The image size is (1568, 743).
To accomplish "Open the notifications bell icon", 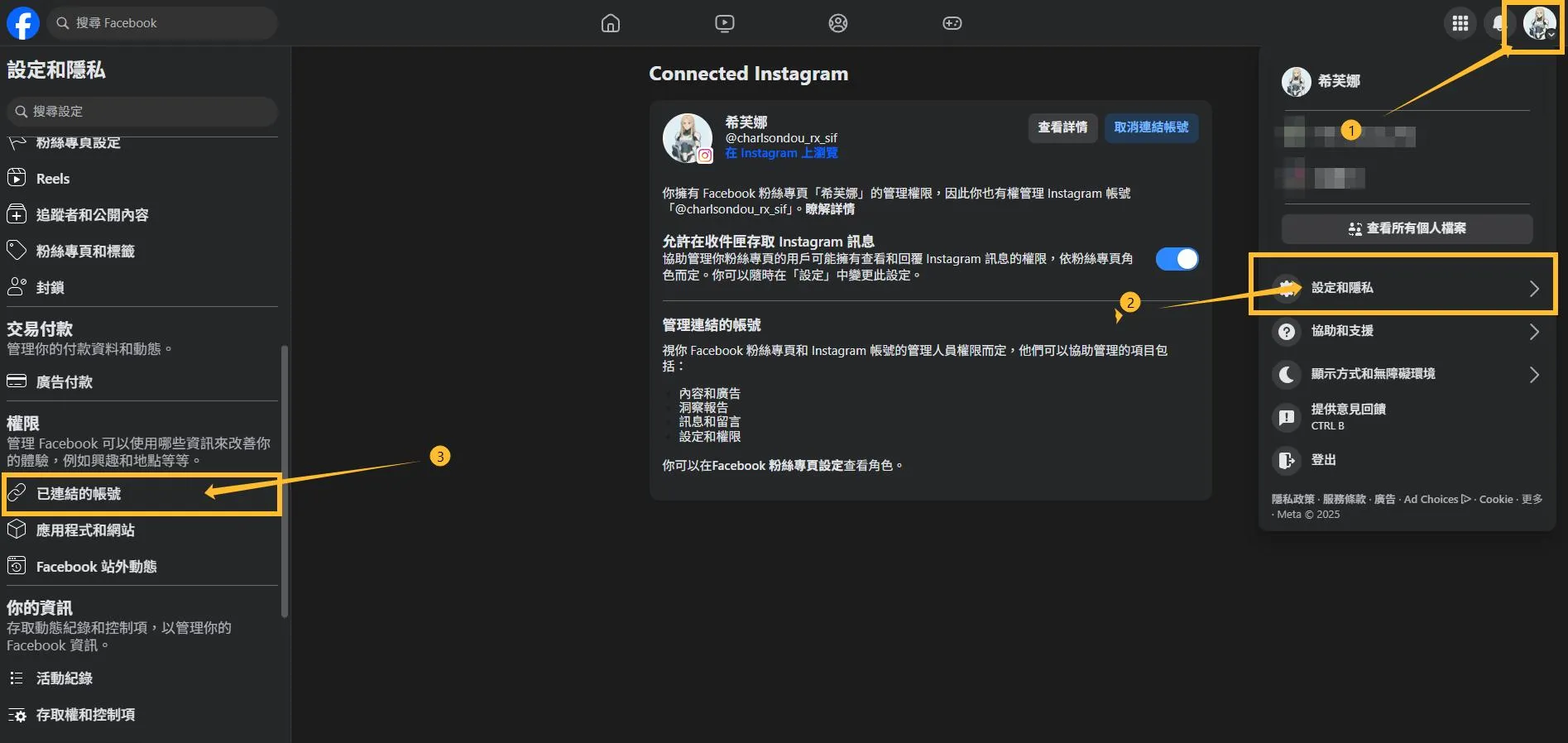I will pos(1498,23).
